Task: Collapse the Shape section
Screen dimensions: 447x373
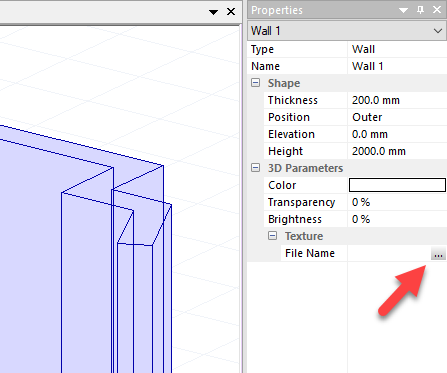Action: click(x=255, y=83)
